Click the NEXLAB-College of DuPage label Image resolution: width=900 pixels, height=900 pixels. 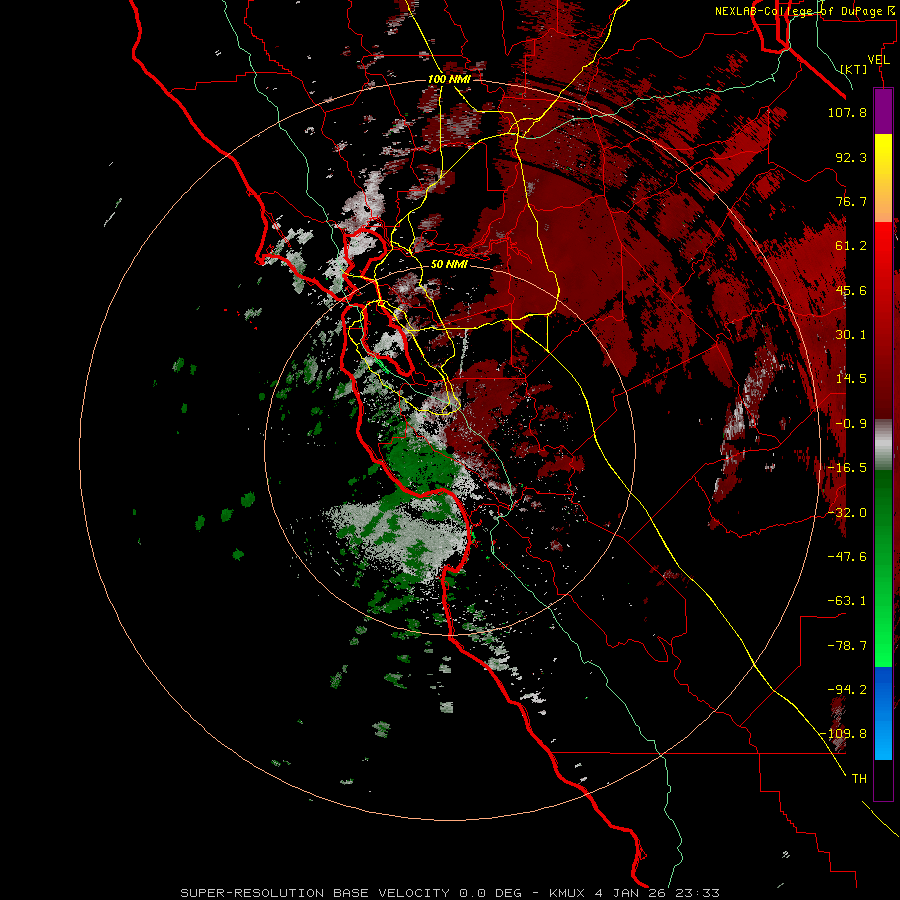[805, 11]
